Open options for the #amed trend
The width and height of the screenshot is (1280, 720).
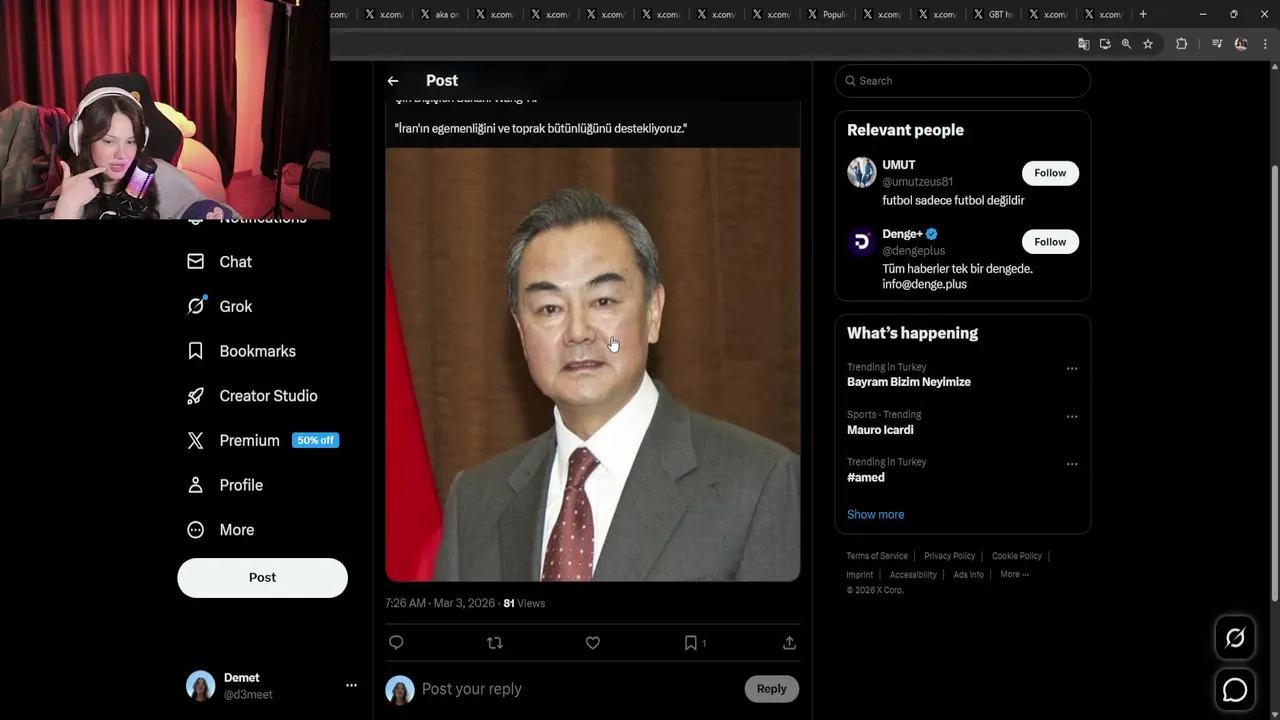click(x=1072, y=464)
